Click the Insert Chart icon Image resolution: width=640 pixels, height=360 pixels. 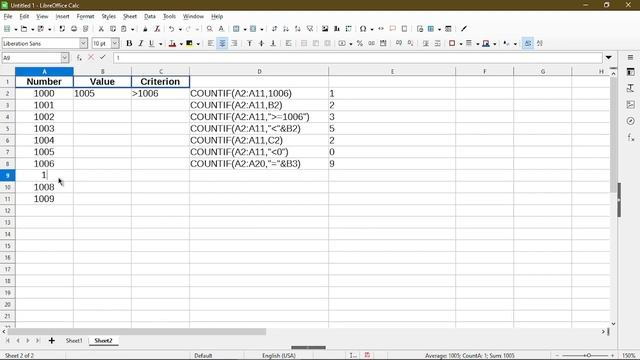coord(337,29)
